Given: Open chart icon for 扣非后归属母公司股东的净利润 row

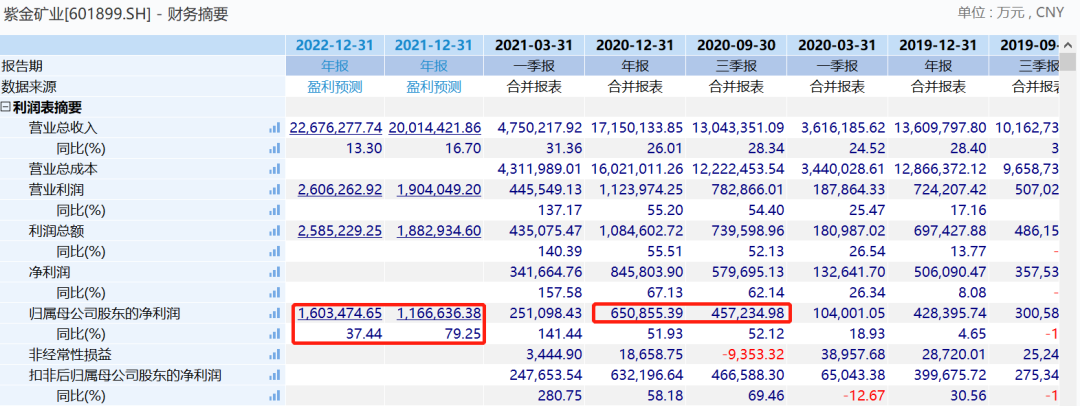Looking at the screenshot, I should (x=275, y=376).
